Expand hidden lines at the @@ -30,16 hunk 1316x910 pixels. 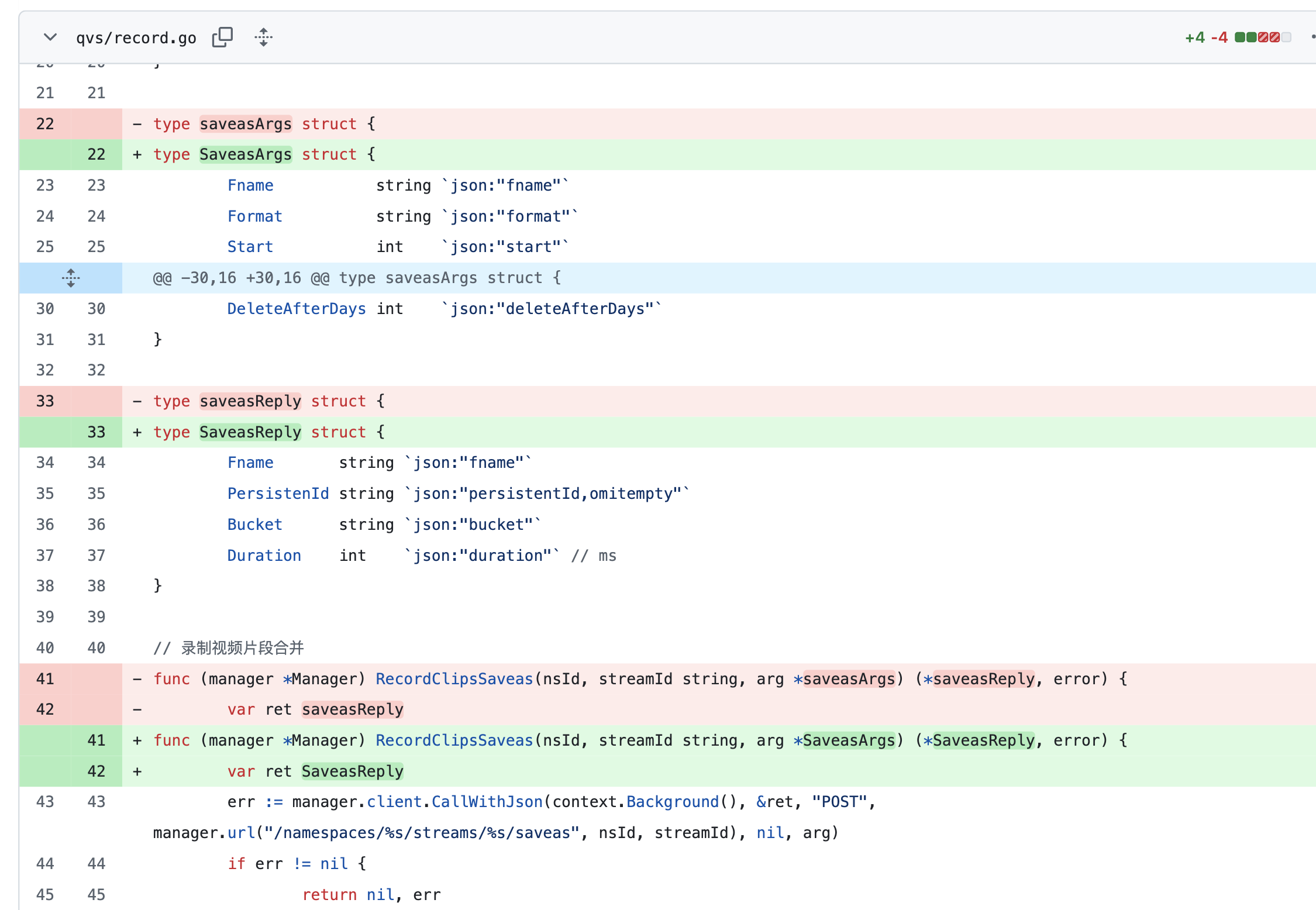coord(71,278)
